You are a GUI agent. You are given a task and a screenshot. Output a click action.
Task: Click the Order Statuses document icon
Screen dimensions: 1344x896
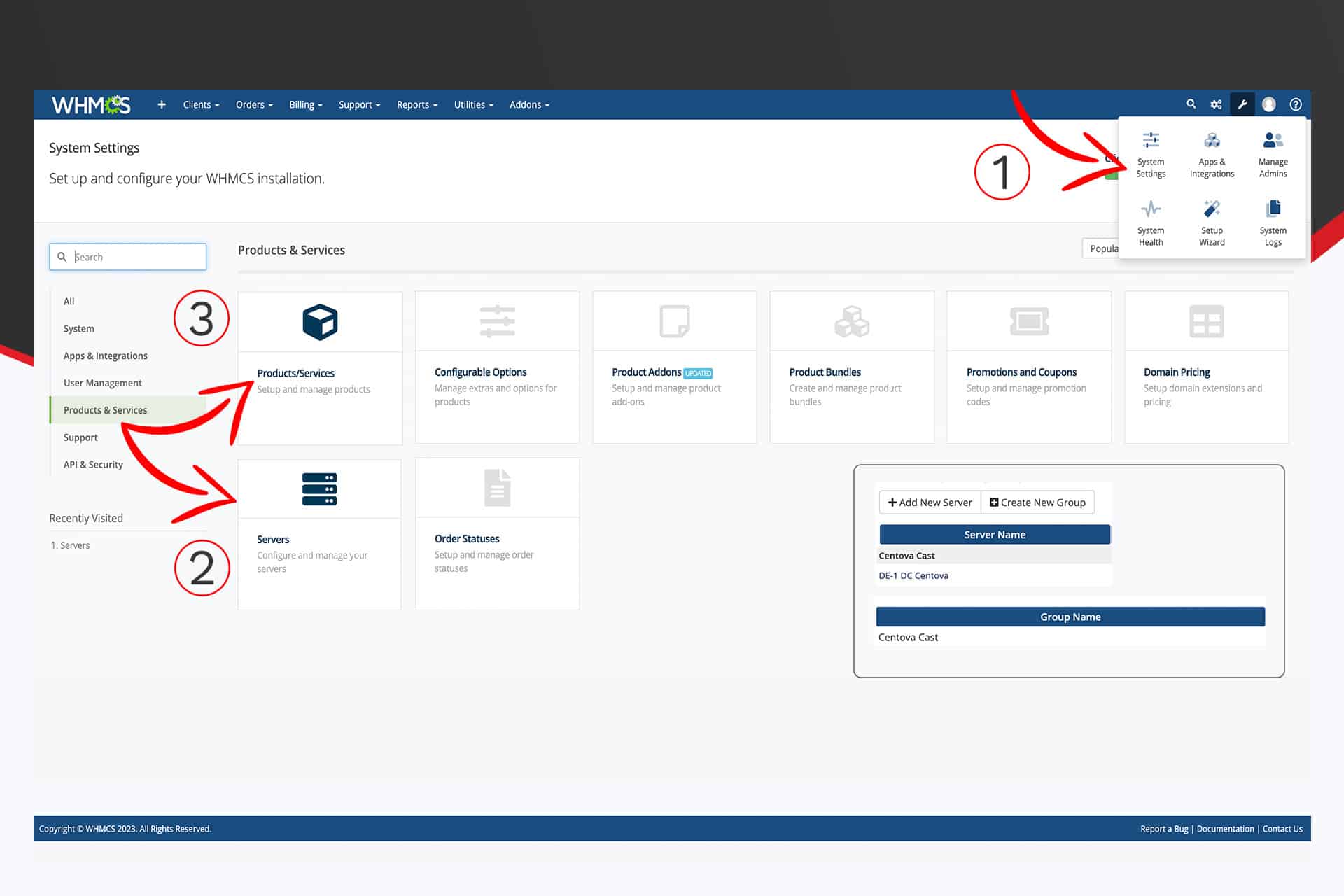pos(497,488)
